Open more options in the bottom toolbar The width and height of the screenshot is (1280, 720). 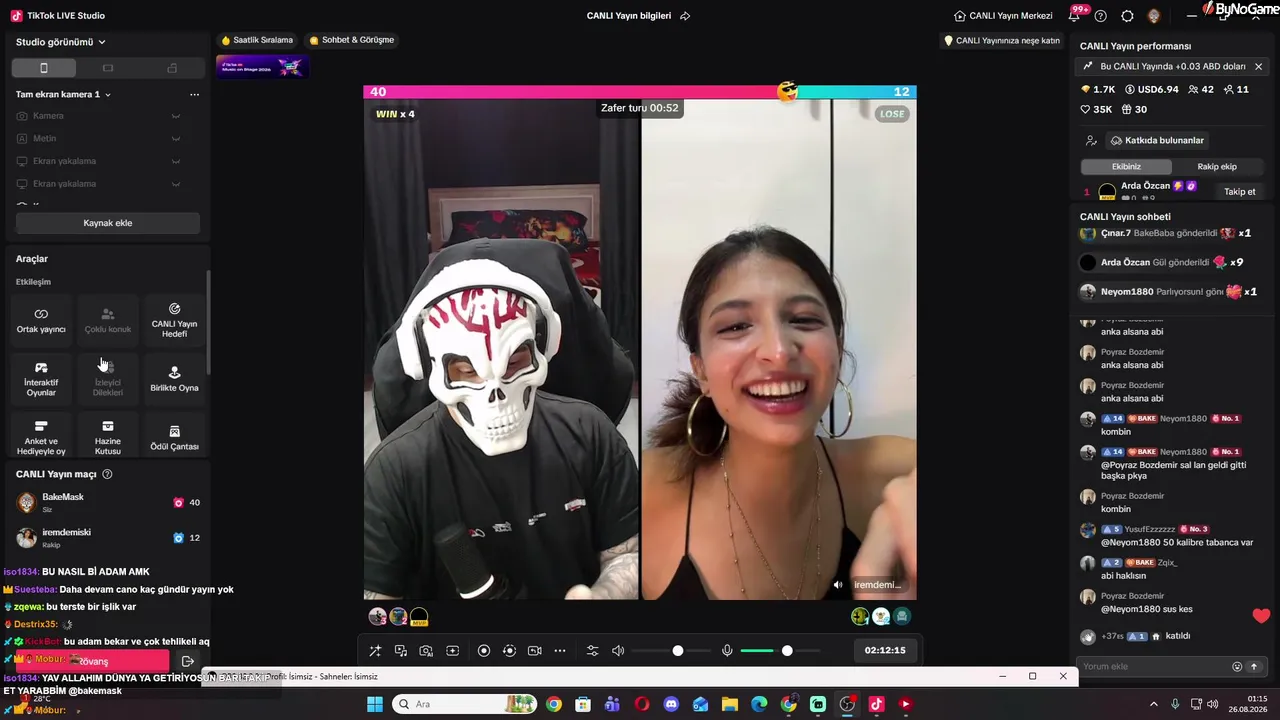[x=560, y=651]
